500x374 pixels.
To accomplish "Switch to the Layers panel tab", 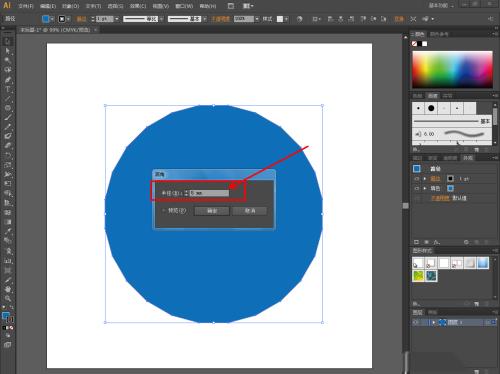I will click(418, 312).
